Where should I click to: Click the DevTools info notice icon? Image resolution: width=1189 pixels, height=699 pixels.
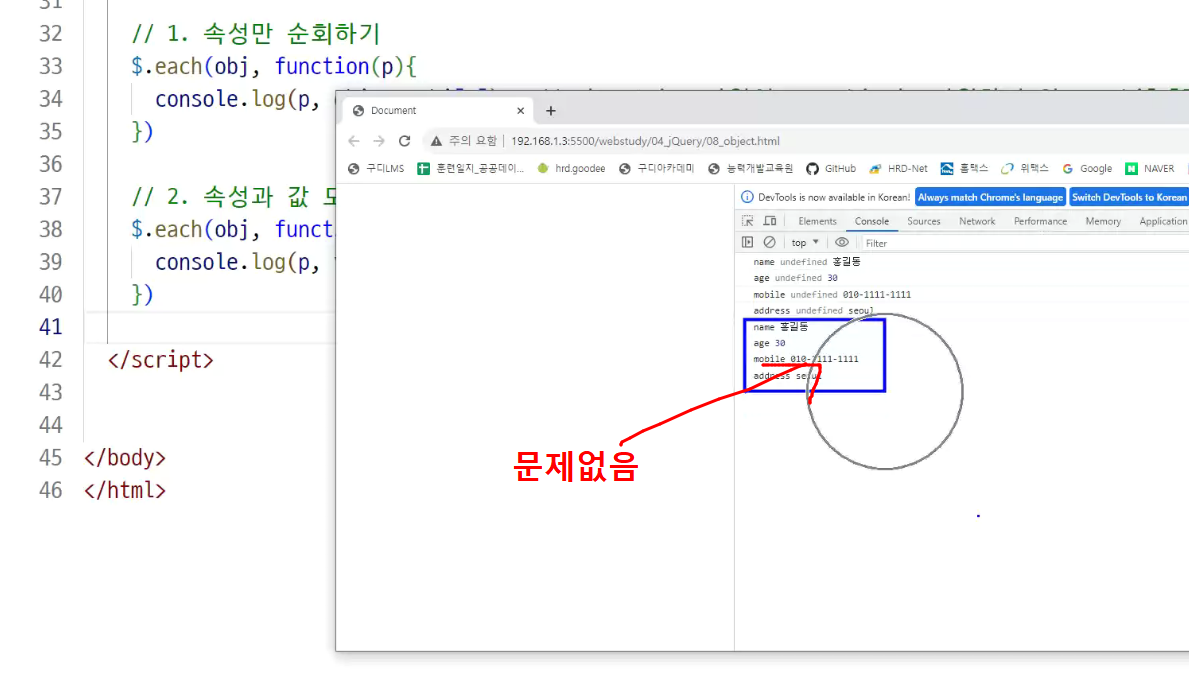coord(747,197)
